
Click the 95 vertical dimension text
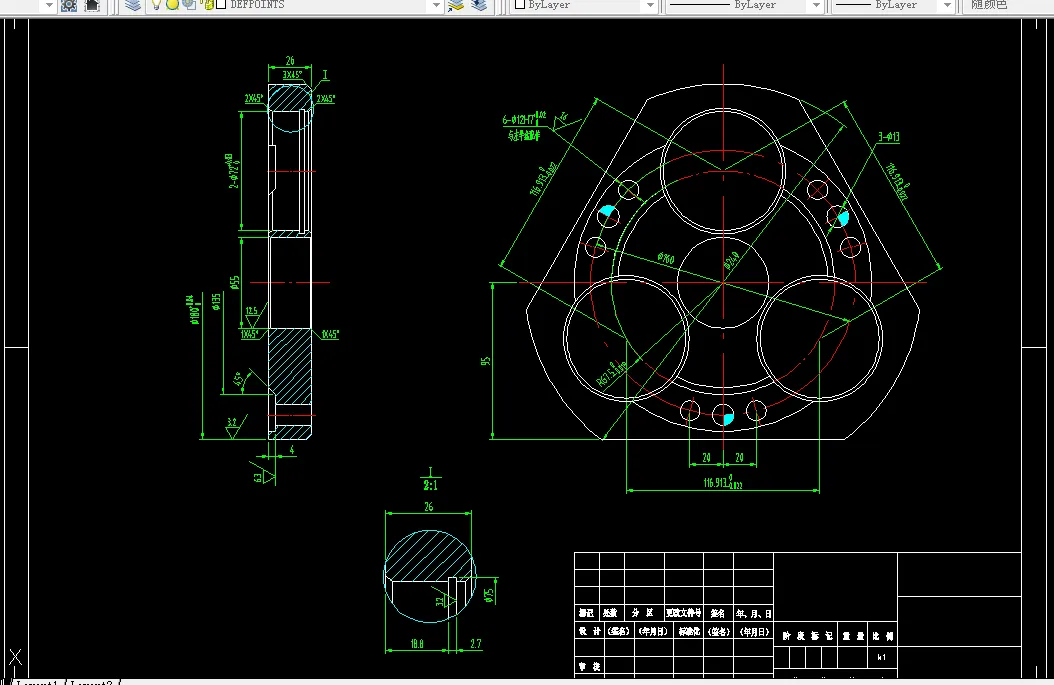click(485, 361)
